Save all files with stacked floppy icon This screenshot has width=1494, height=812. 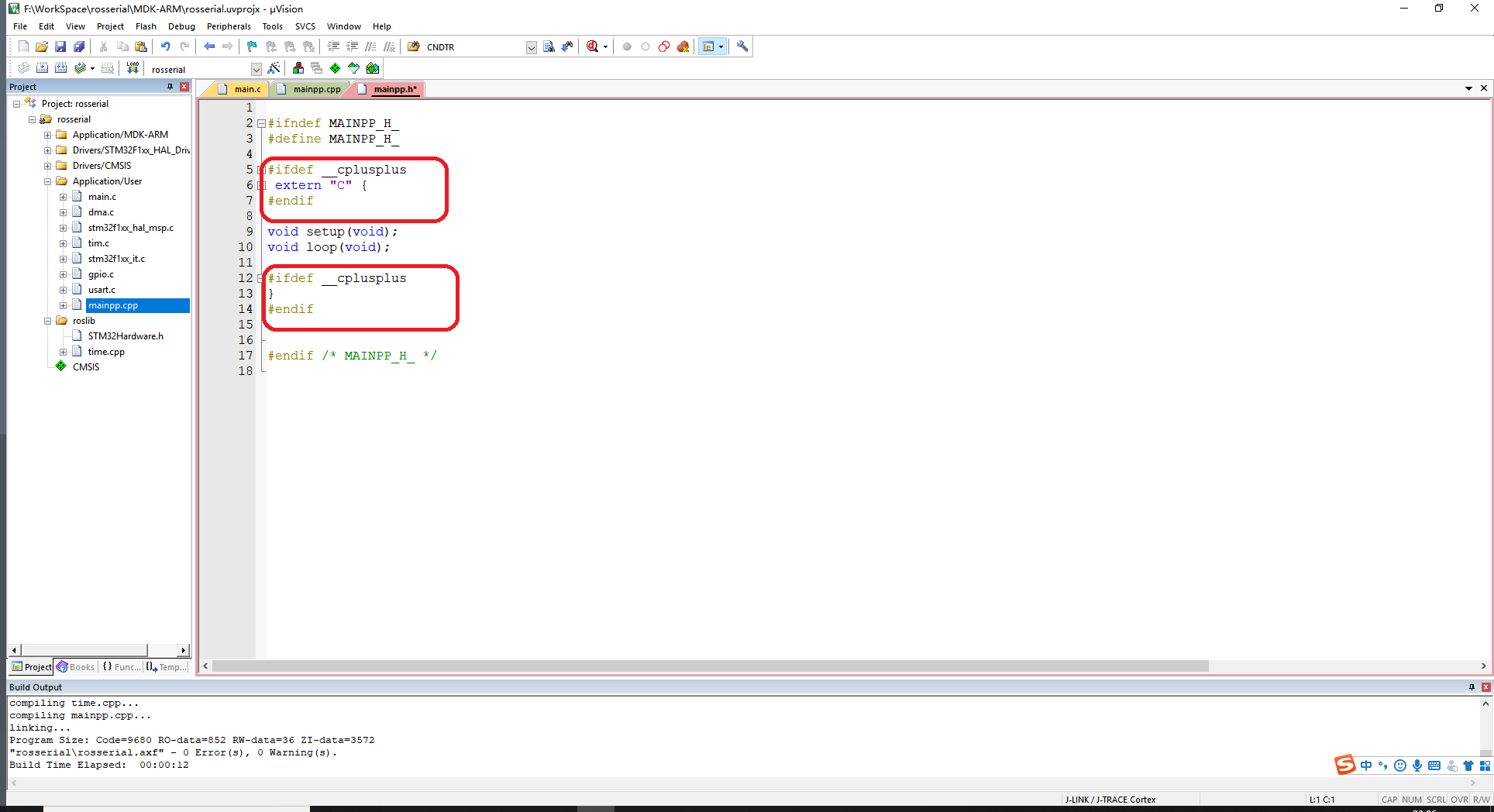[x=79, y=46]
